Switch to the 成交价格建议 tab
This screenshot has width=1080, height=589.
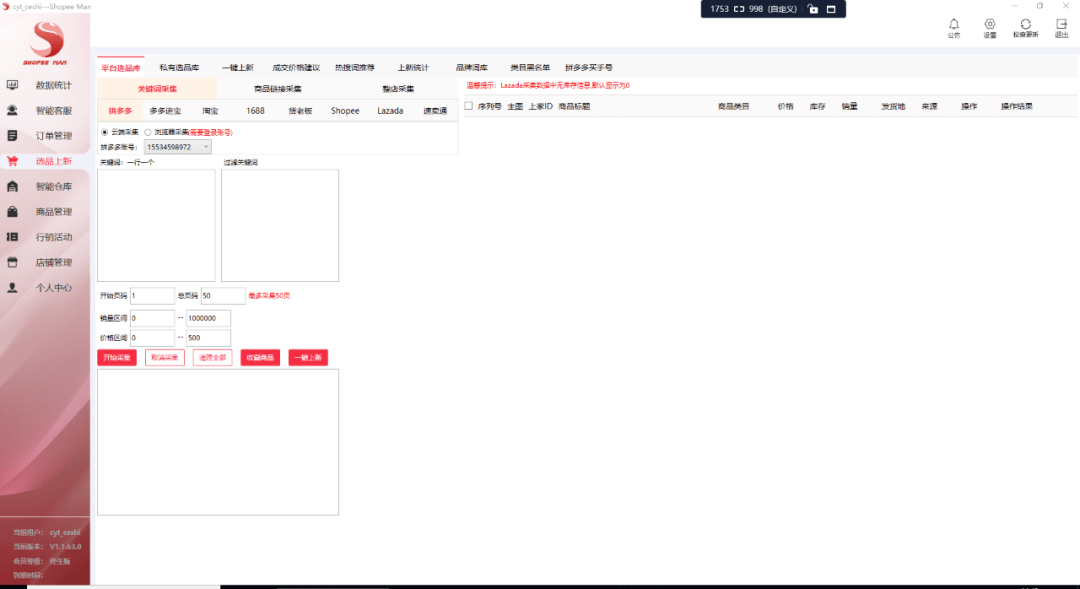point(296,68)
